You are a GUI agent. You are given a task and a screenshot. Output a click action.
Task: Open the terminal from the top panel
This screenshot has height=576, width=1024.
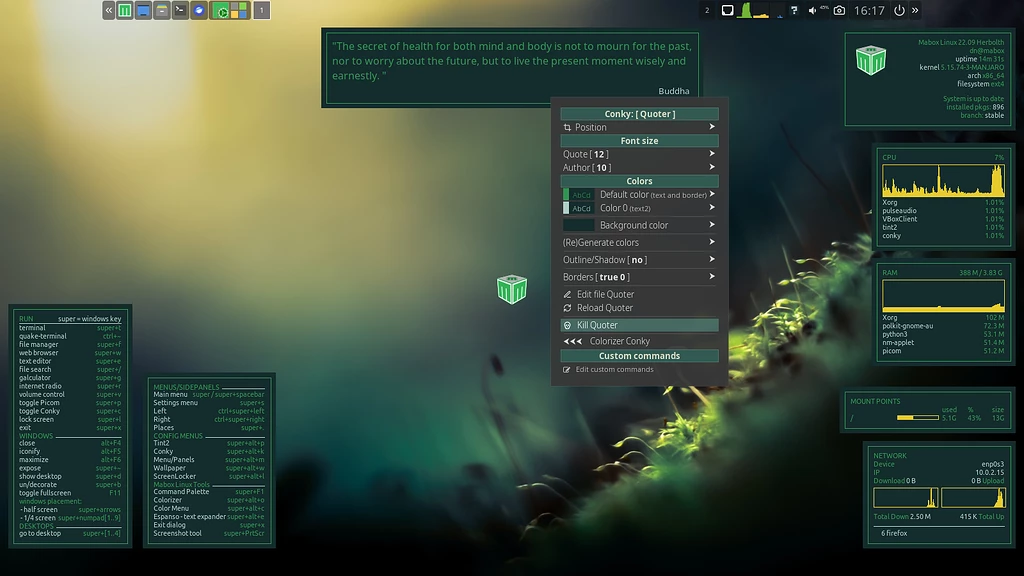[181, 9]
